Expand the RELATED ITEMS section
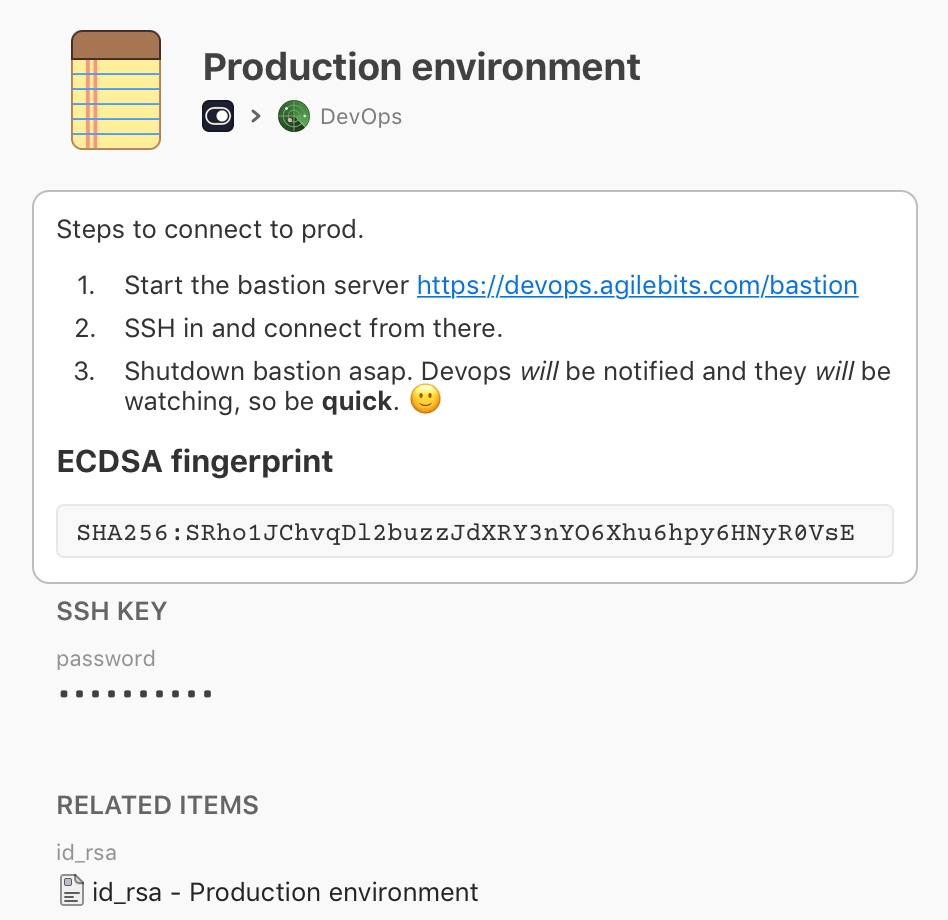The image size is (948, 920). click(x=157, y=805)
